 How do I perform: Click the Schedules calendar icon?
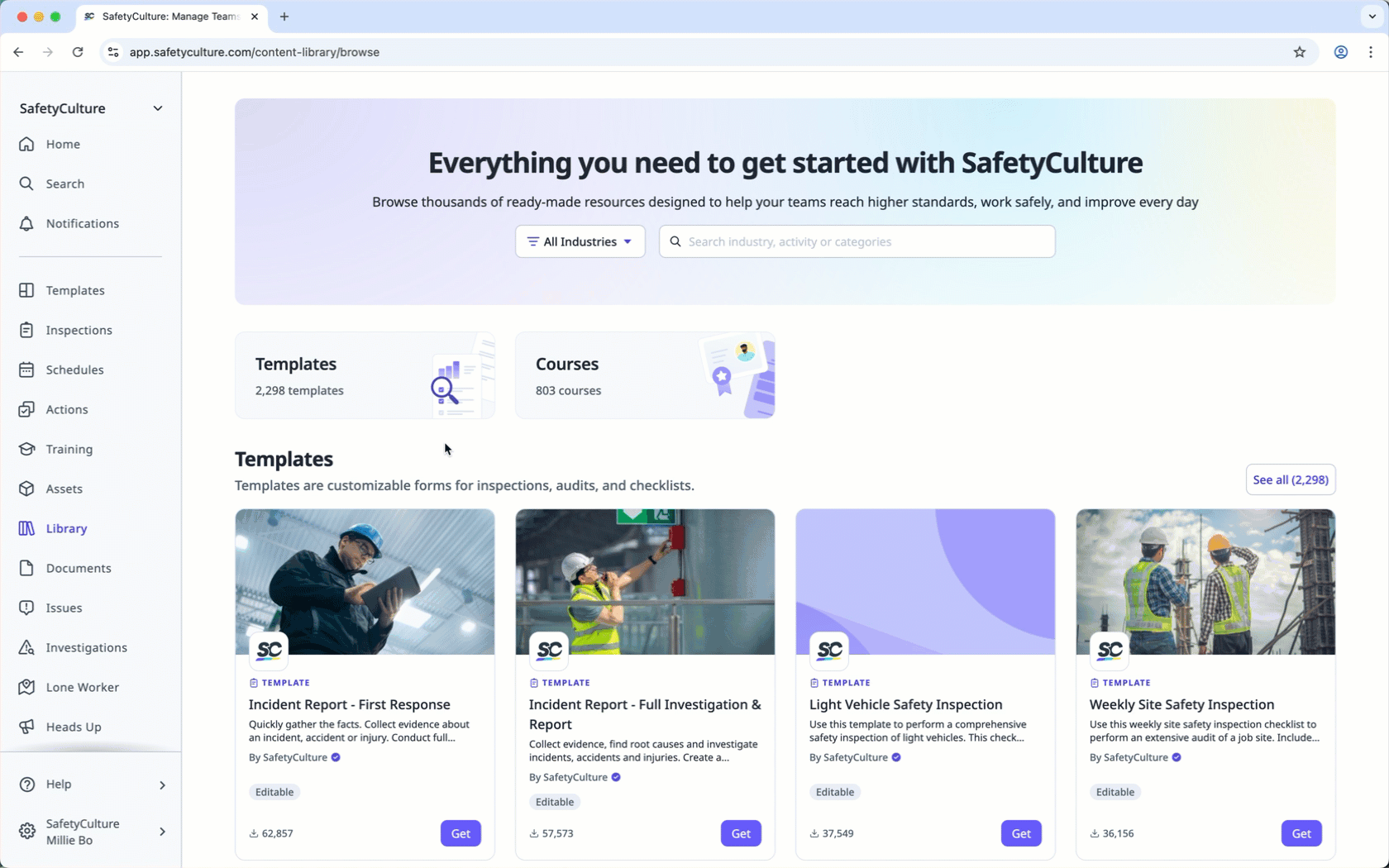tap(26, 370)
